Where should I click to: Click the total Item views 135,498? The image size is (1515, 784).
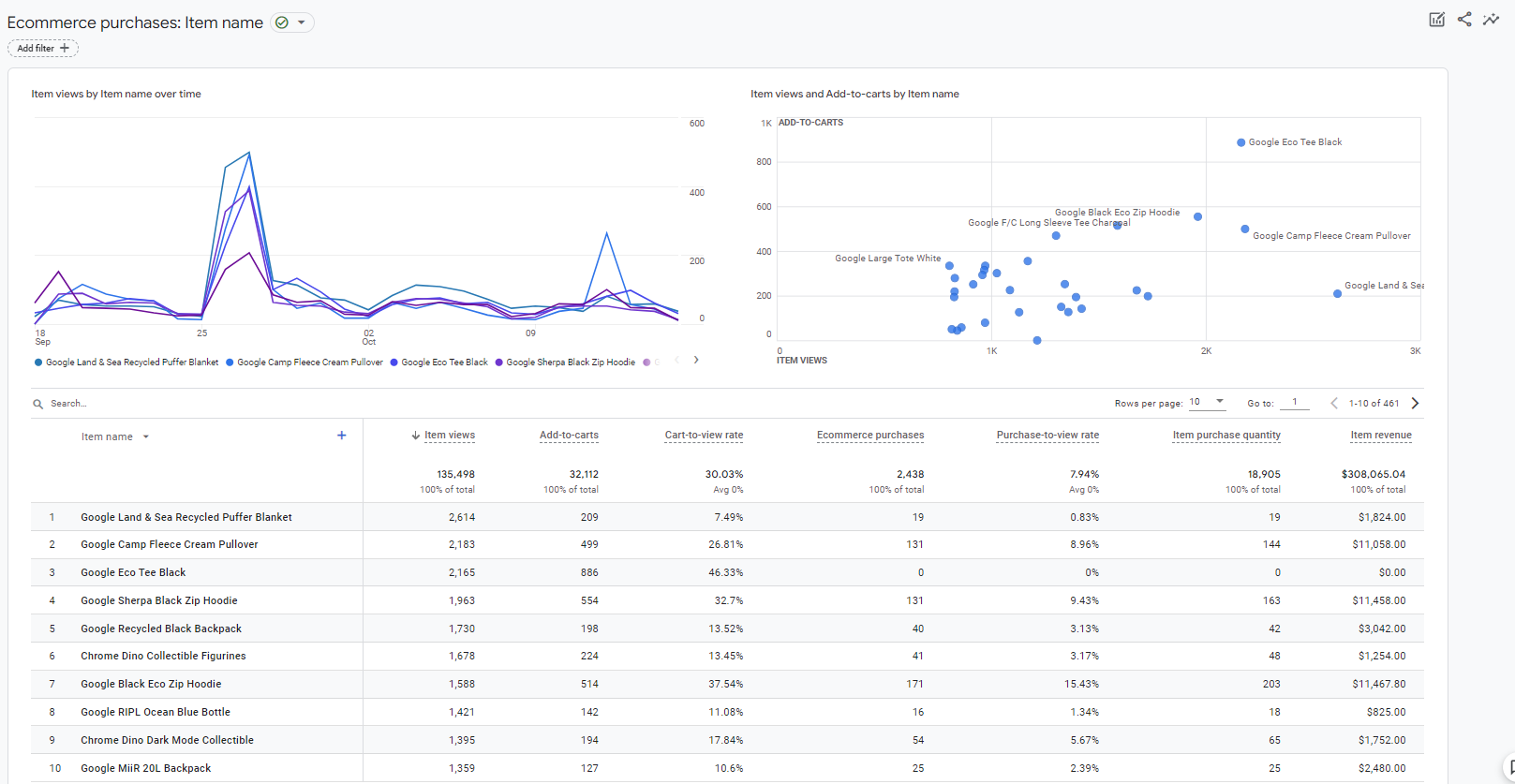point(455,474)
